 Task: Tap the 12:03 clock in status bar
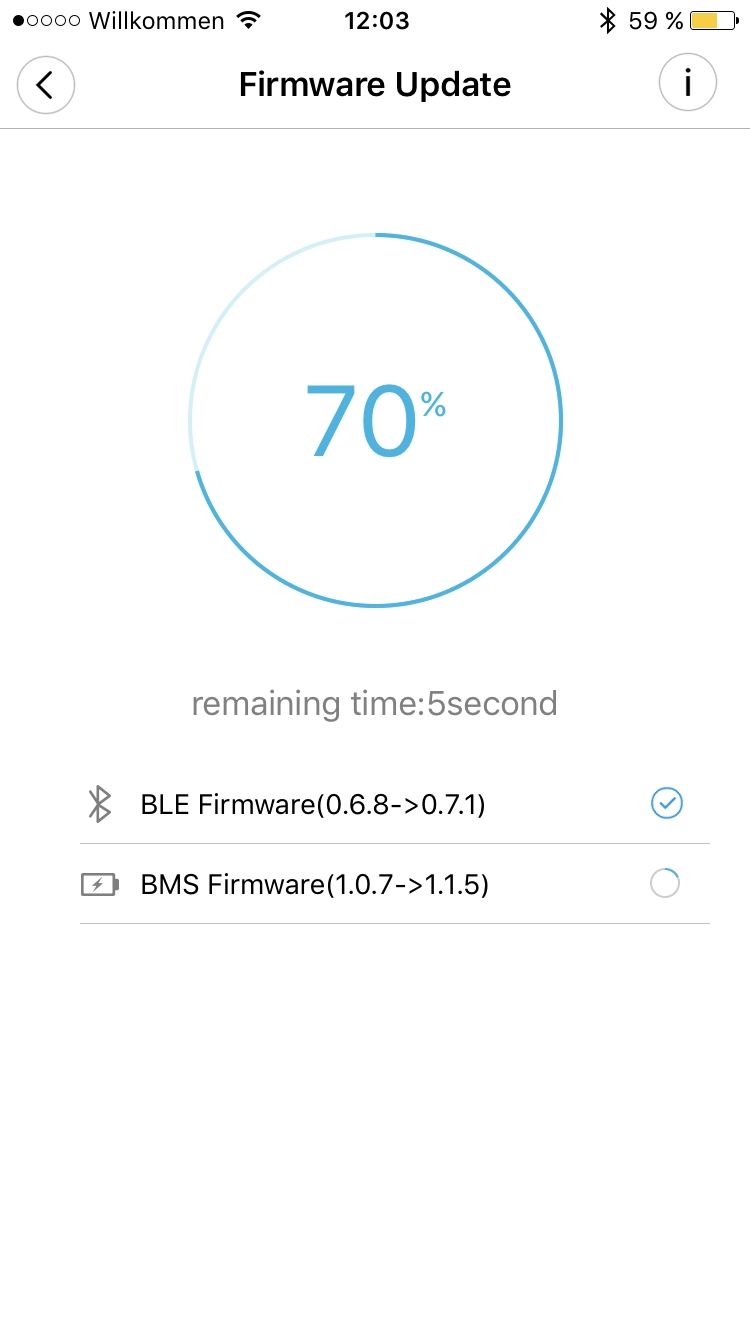[x=376, y=21]
